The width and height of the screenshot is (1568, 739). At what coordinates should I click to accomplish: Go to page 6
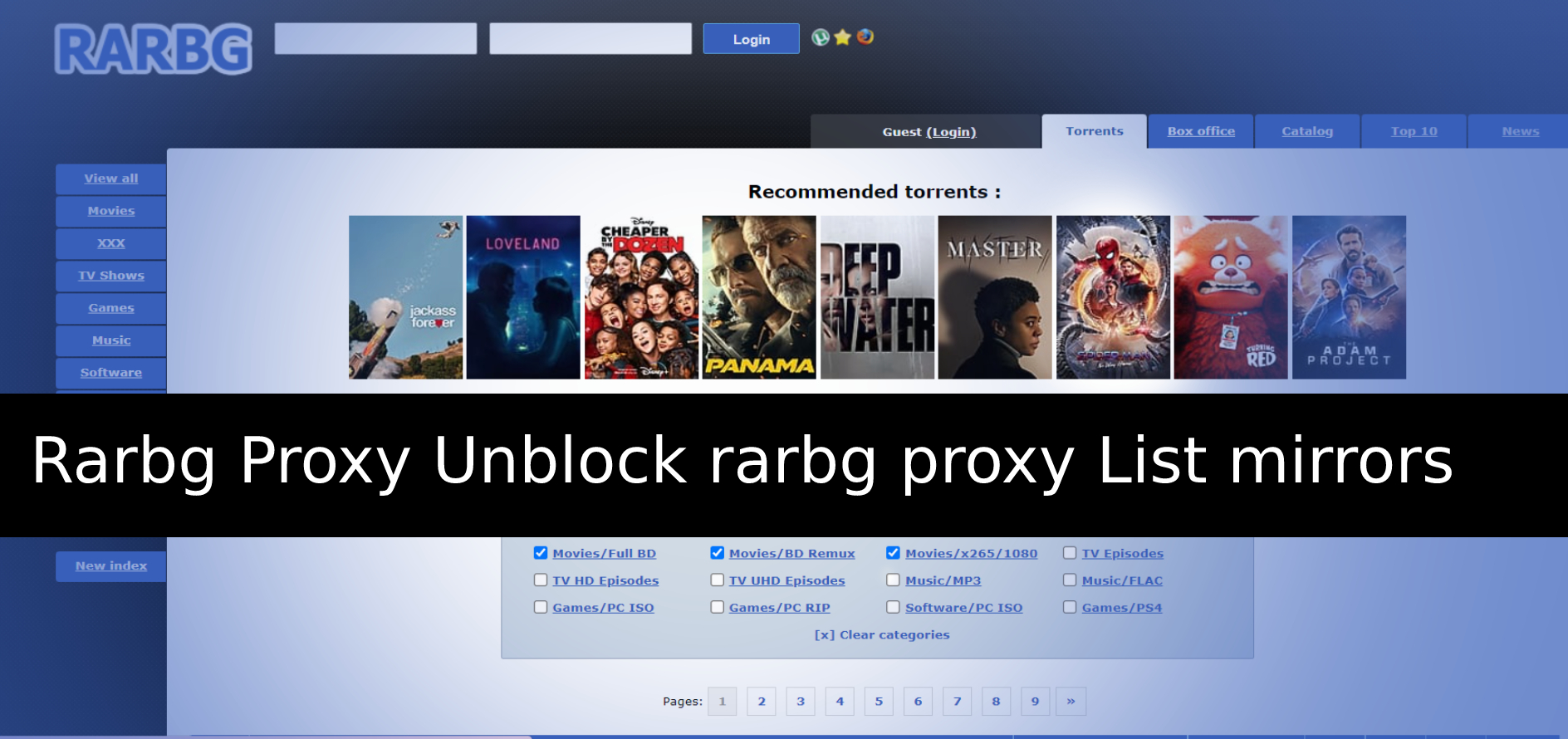(x=918, y=702)
